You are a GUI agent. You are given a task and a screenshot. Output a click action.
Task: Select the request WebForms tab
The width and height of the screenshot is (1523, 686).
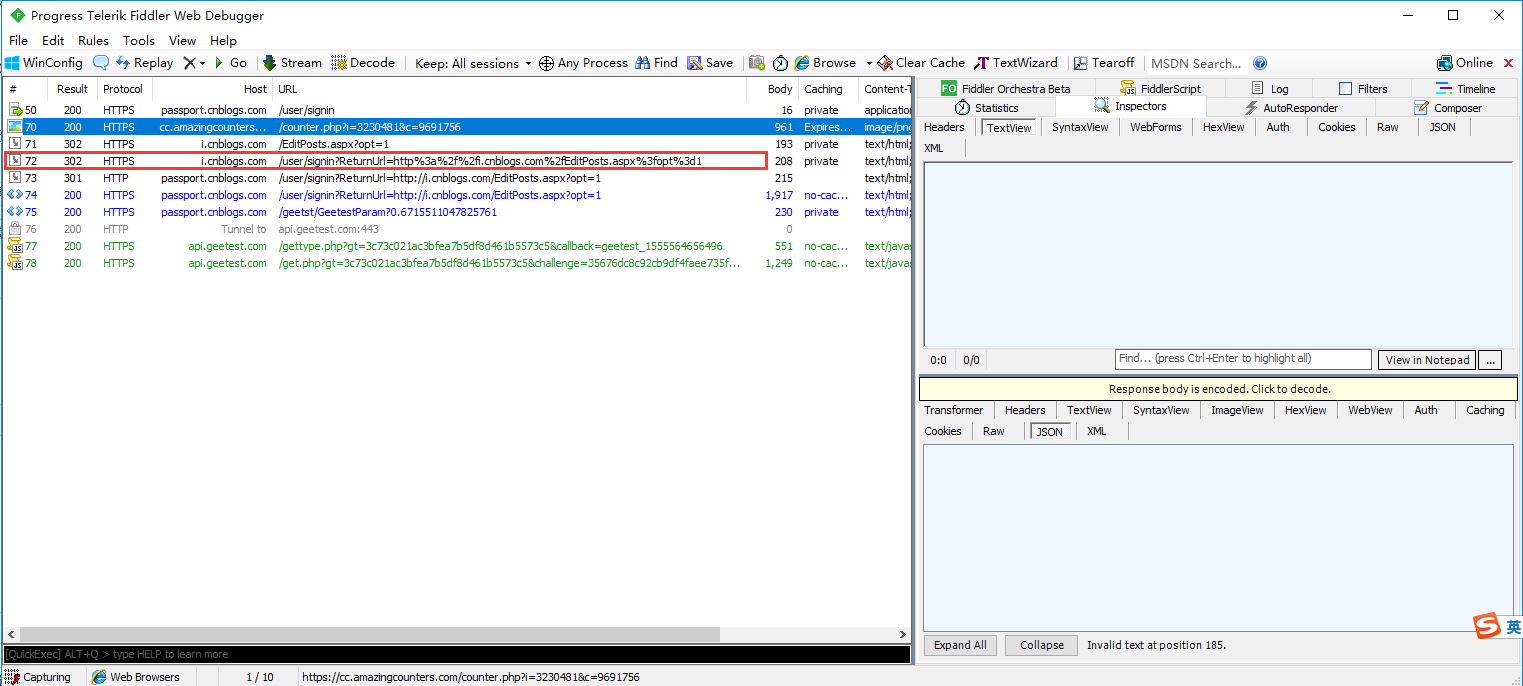1156,127
